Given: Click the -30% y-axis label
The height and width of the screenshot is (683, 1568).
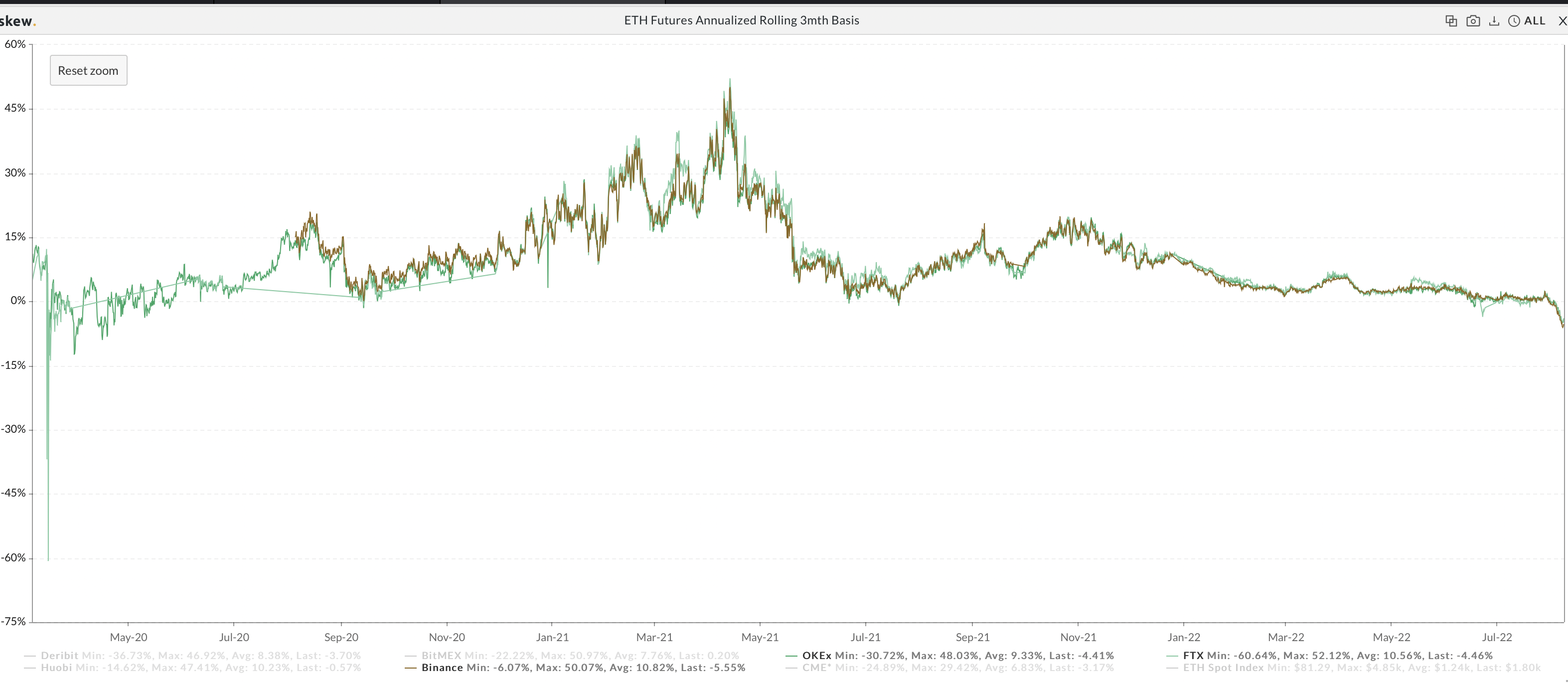Looking at the screenshot, I should click(13, 429).
